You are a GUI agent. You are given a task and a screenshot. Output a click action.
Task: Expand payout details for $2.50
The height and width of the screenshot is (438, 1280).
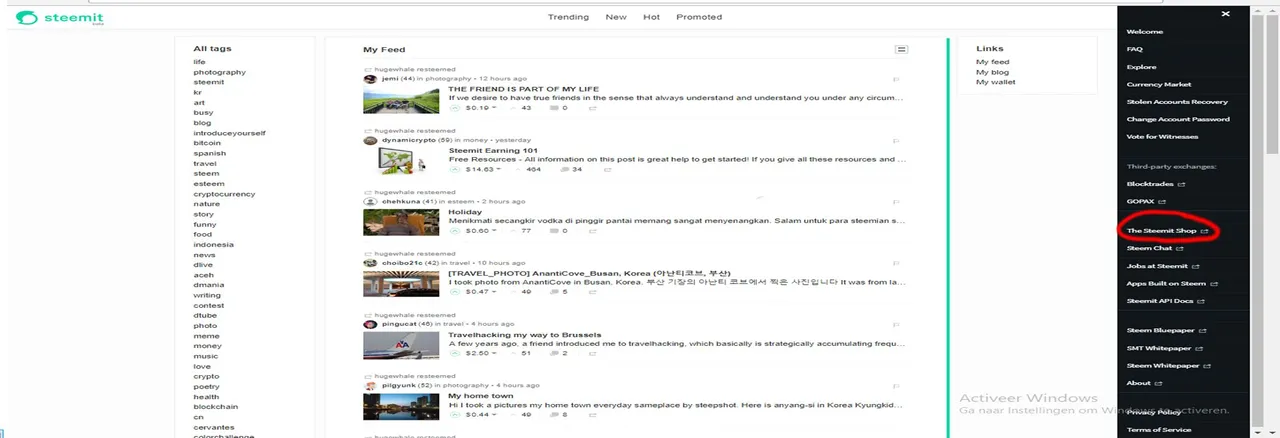tap(482, 353)
